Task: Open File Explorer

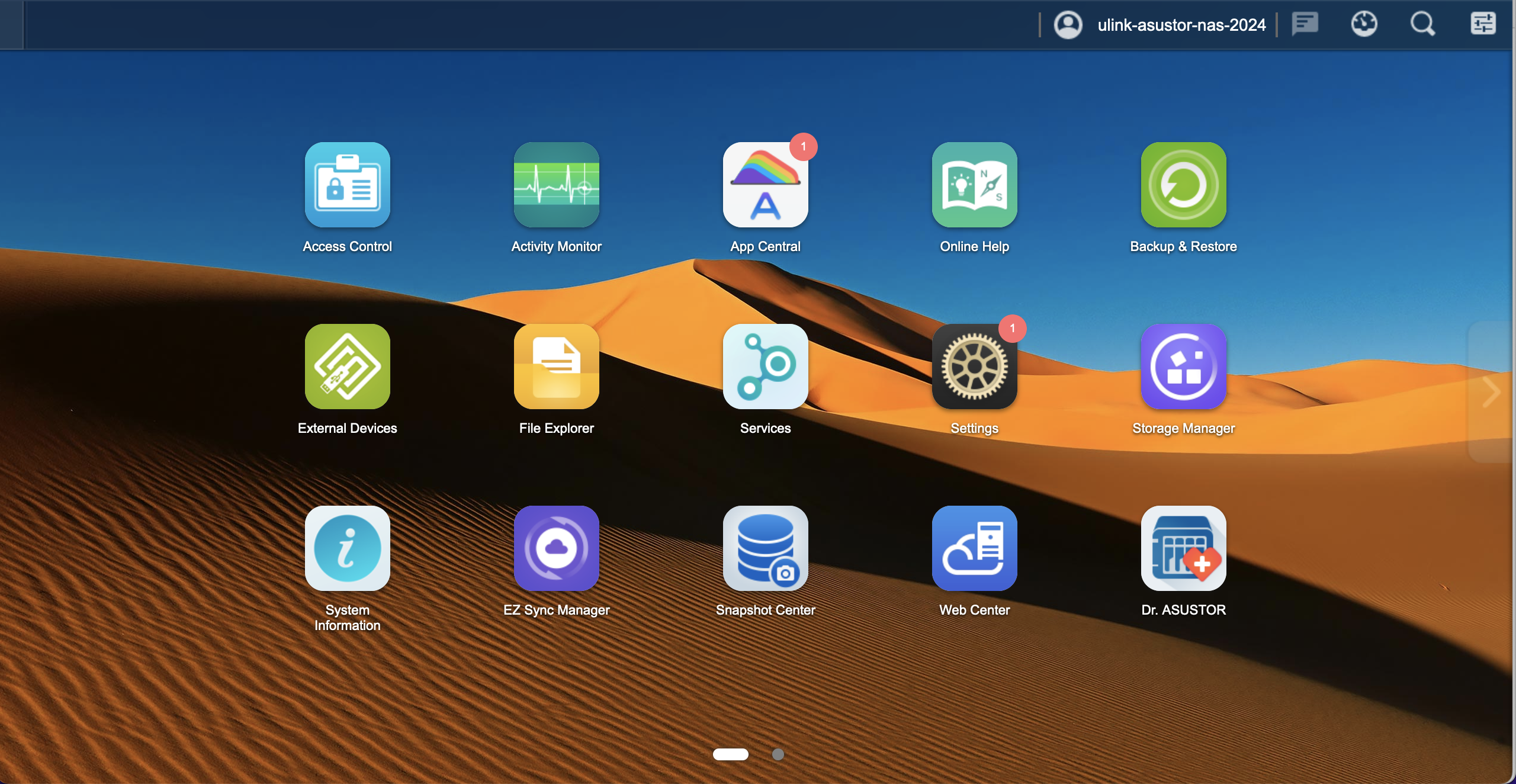Action: point(556,367)
